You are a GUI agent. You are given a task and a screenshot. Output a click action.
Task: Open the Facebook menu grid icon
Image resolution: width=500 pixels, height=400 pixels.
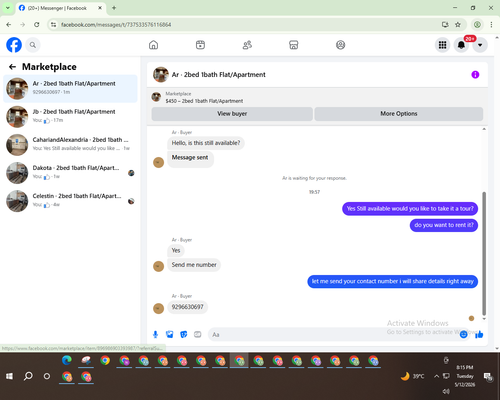coord(442,45)
